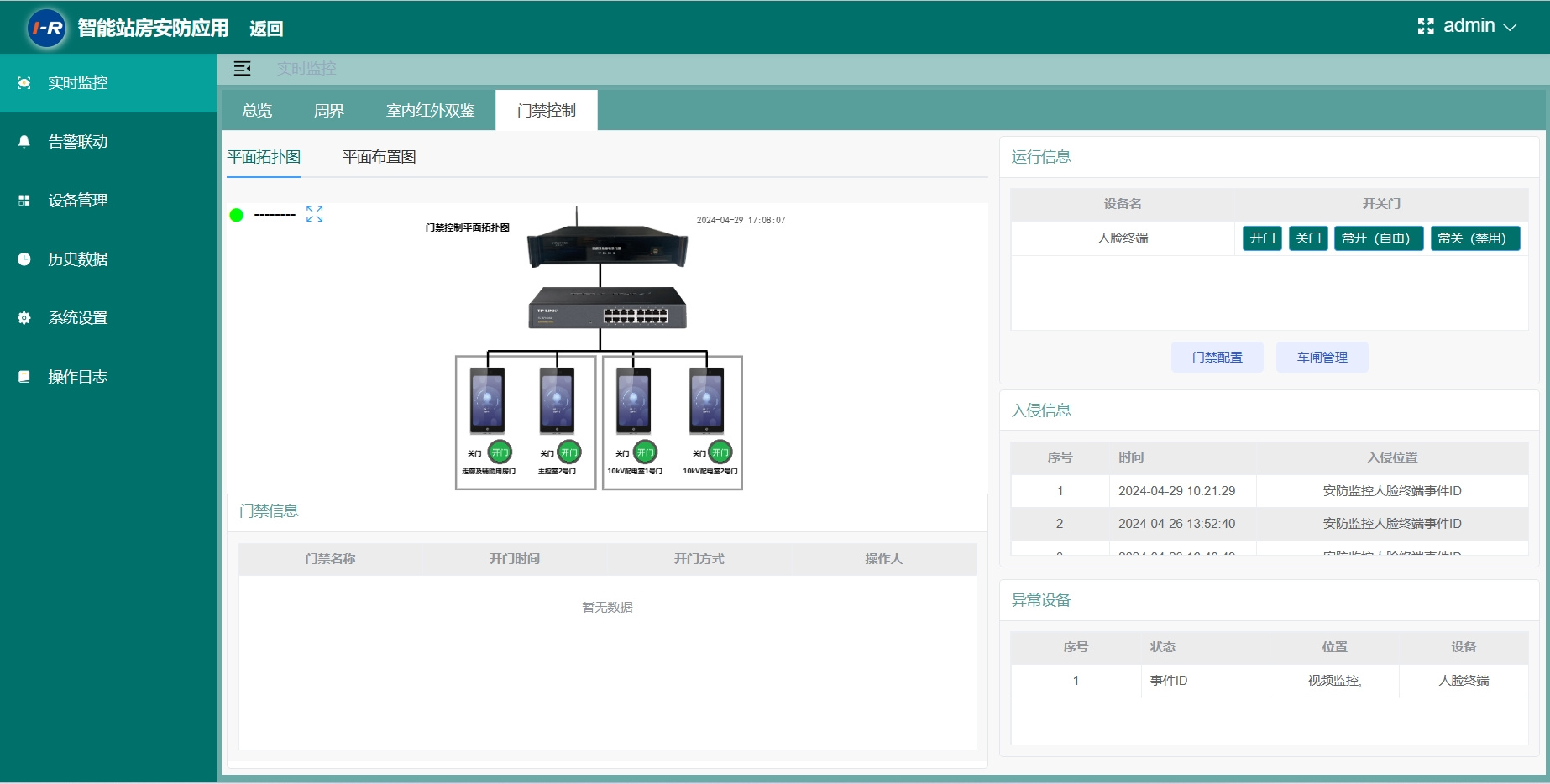
Task: Switch to the 总览 tab
Action: pyautogui.click(x=257, y=111)
